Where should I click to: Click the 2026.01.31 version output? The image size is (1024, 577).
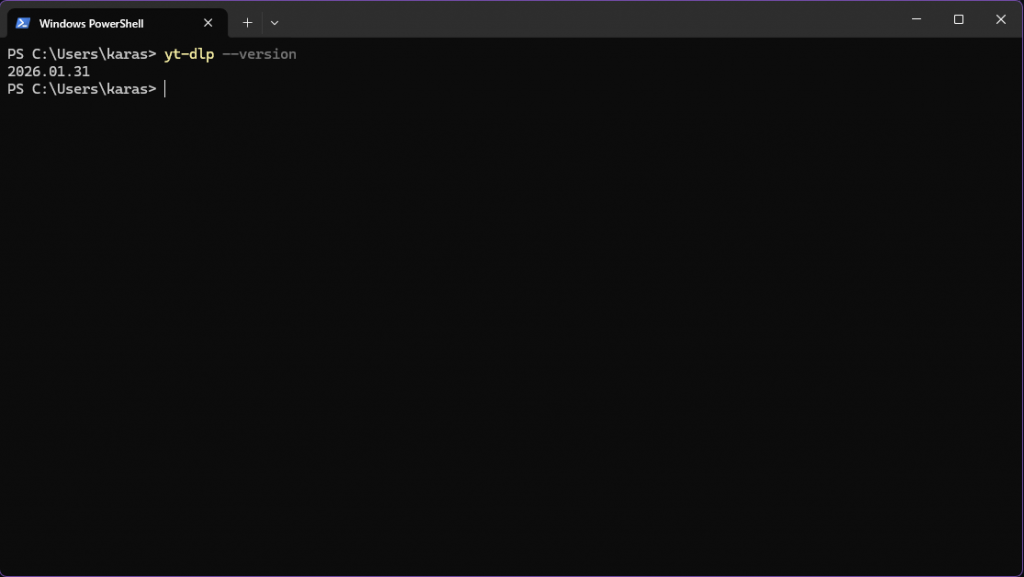48,72
